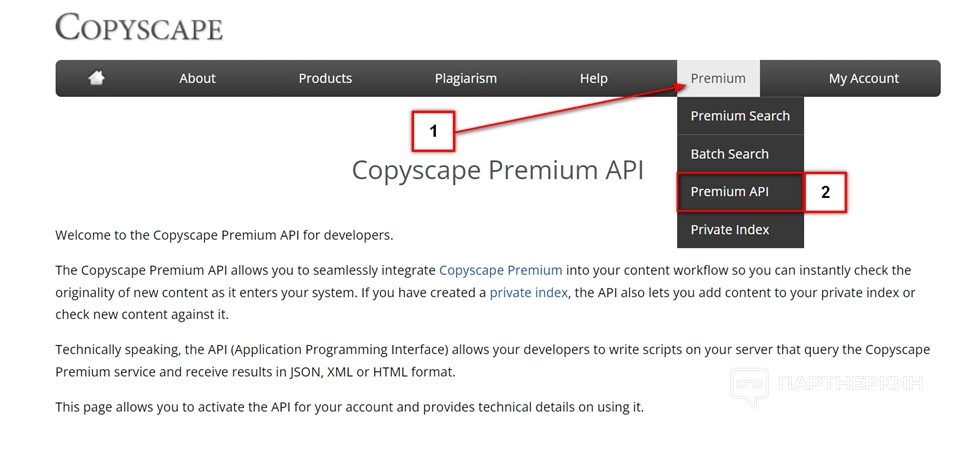Click the "Welcome to the Copyscape" paragraph
This screenshot has height=460, width=974.
224,236
